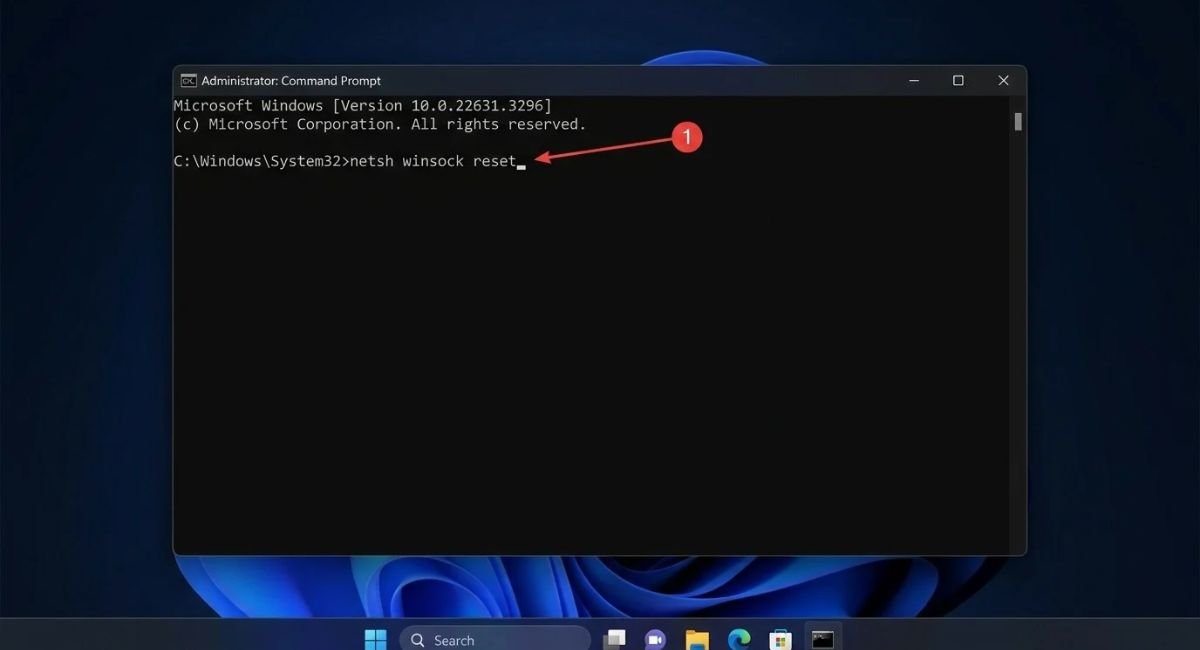Open Microsoft Store from the taskbar
The width and height of the screenshot is (1200, 650).
point(781,639)
